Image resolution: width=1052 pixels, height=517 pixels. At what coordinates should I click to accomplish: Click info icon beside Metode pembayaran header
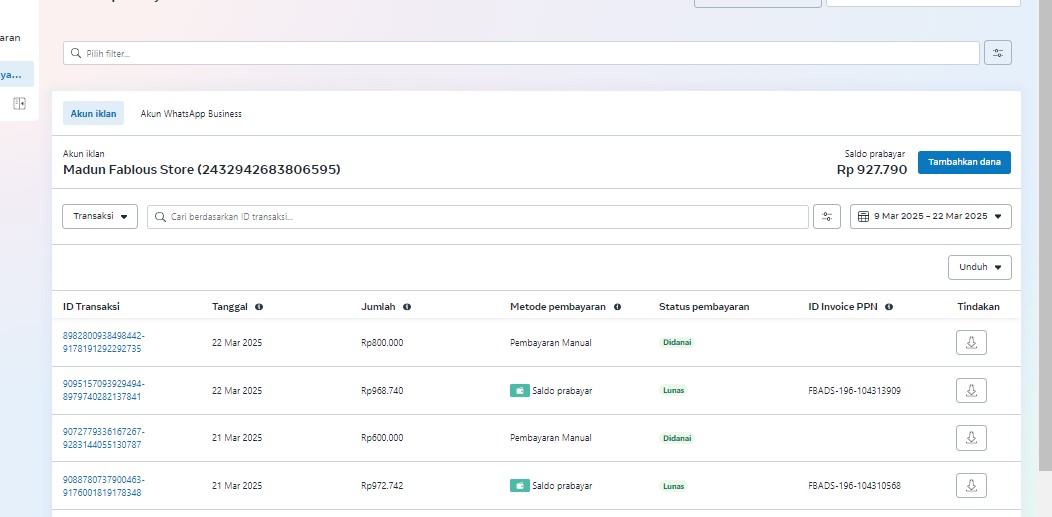pyautogui.click(x=617, y=307)
